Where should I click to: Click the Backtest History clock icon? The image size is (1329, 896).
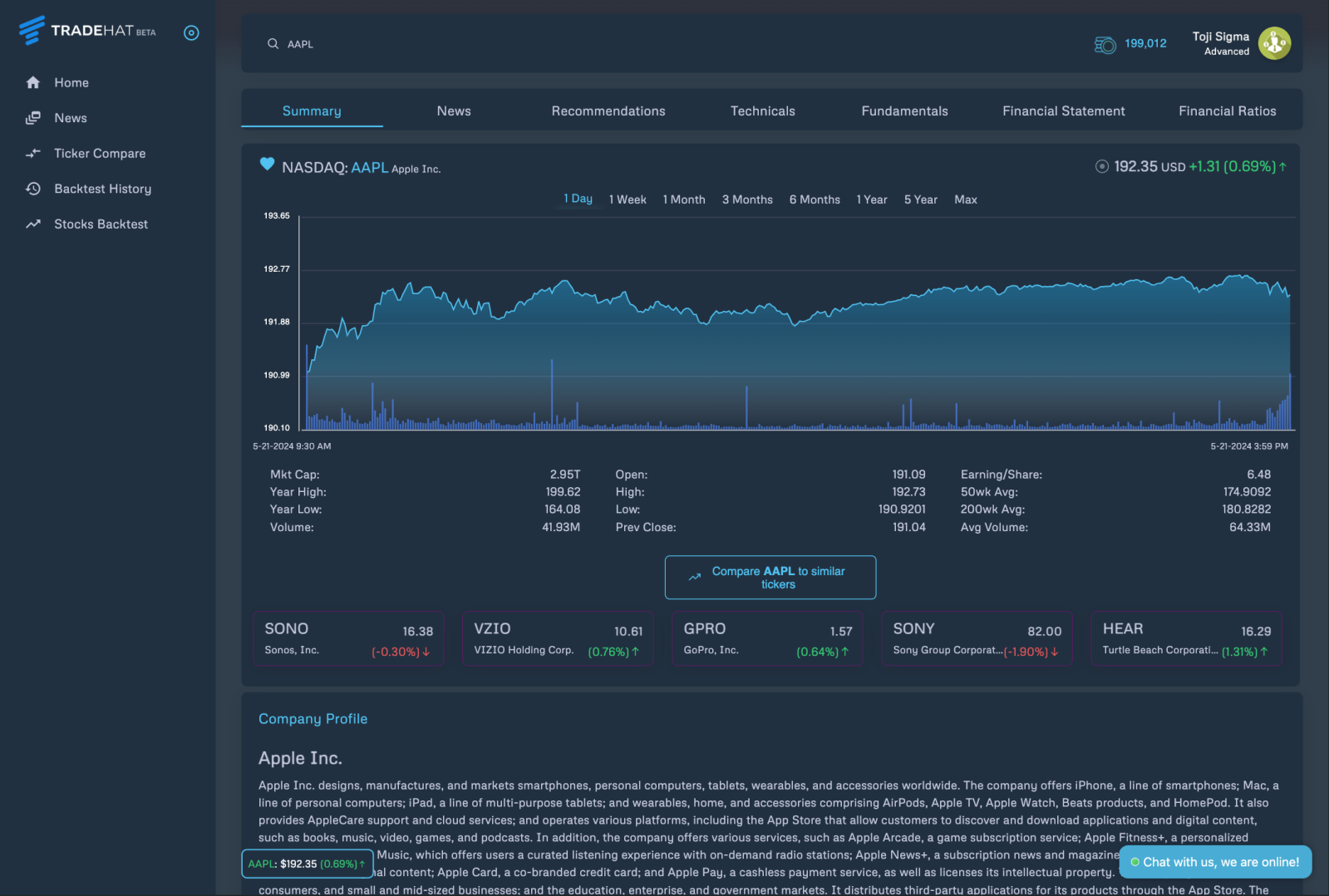(33, 189)
